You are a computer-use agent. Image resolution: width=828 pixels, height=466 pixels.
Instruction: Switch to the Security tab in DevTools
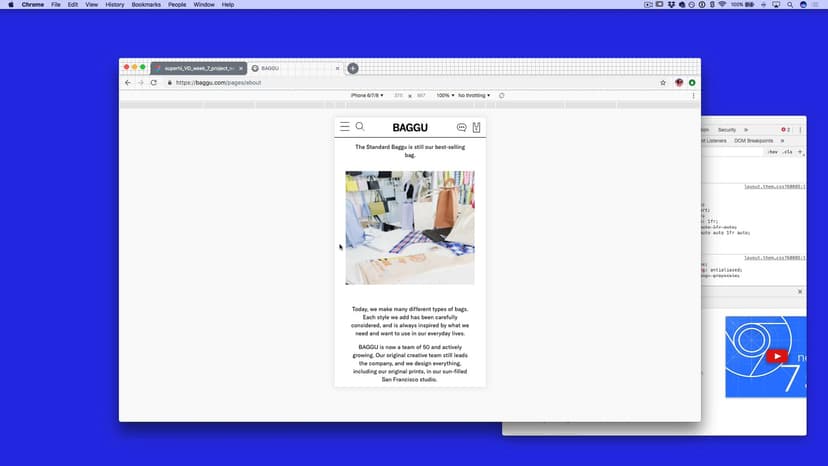click(726, 130)
